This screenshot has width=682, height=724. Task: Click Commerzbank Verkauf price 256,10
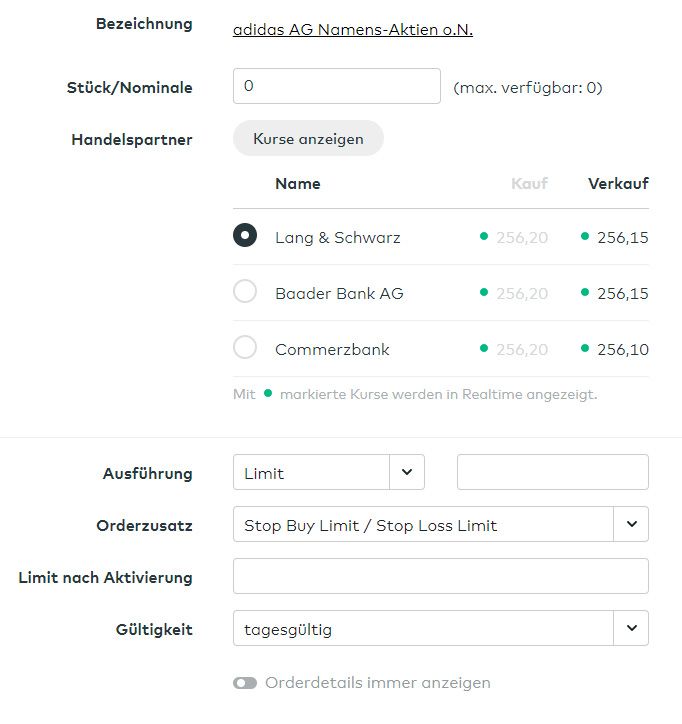622,350
